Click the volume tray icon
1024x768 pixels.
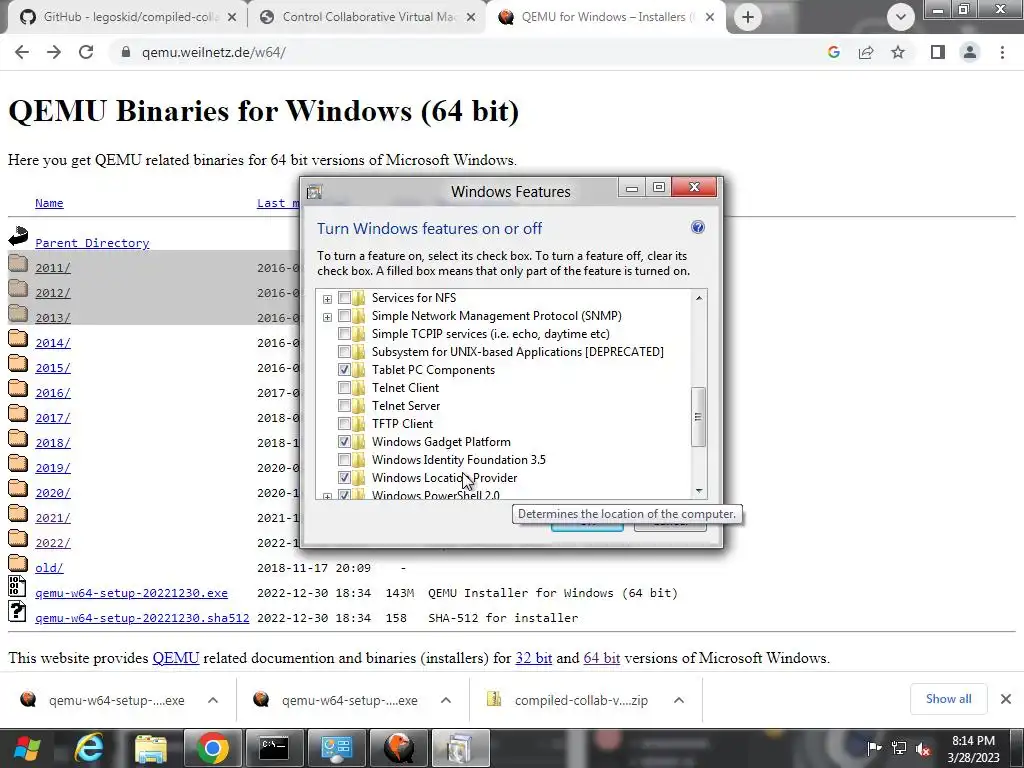pyautogui.click(x=923, y=748)
